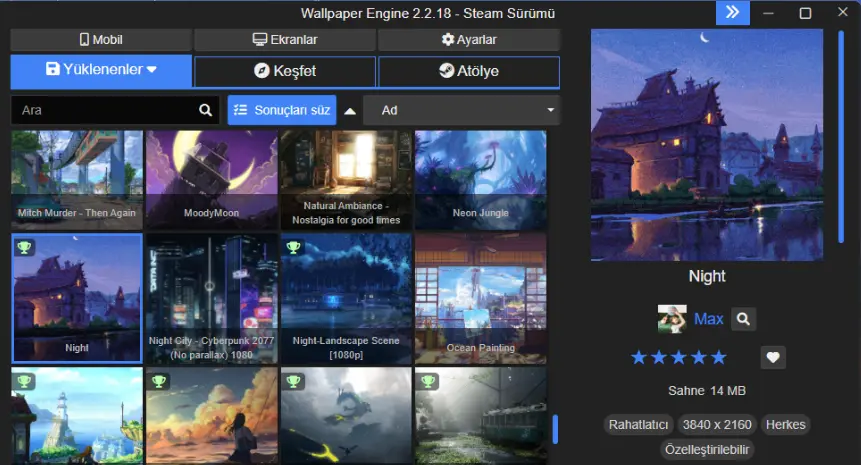The width and height of the screenshot is (861, 465).
Task: Open the Ekranlar tab
Action: [285, 40]
